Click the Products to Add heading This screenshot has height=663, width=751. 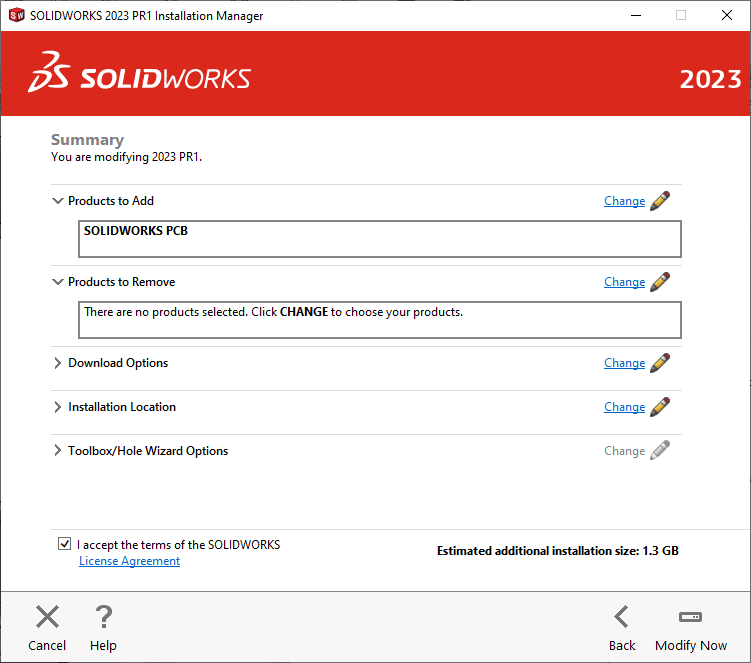coord(111,201)
